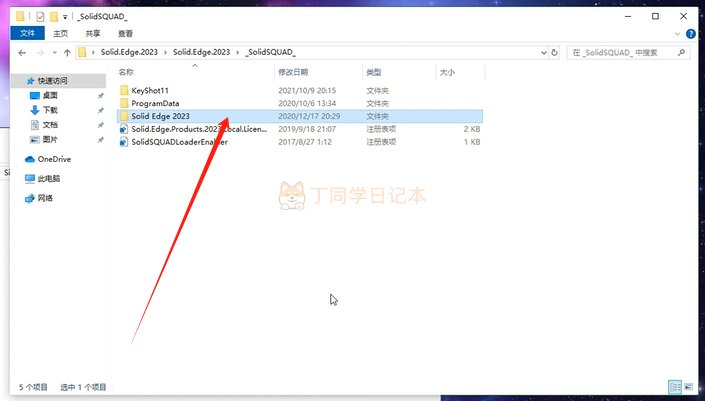Open 桌面 in the navigation pane
Screen dimensions: 705x401
tap(50, 95)
